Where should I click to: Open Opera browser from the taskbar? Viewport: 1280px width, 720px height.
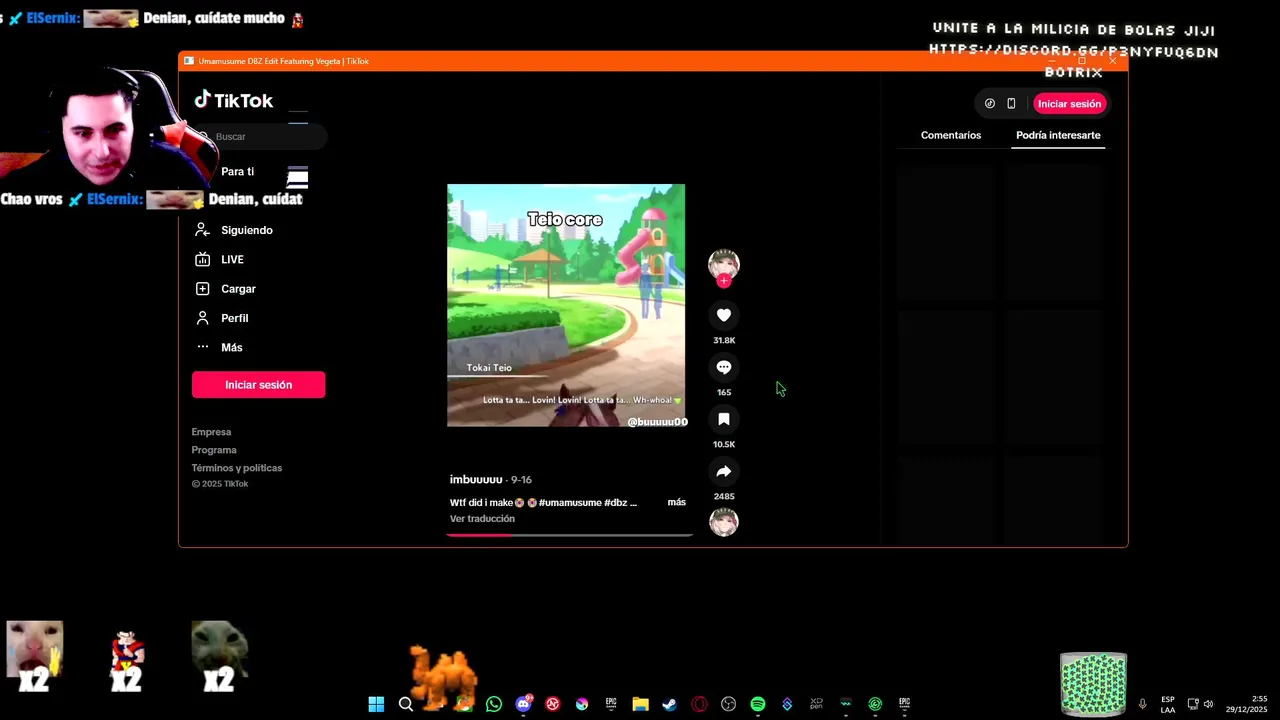699,704
